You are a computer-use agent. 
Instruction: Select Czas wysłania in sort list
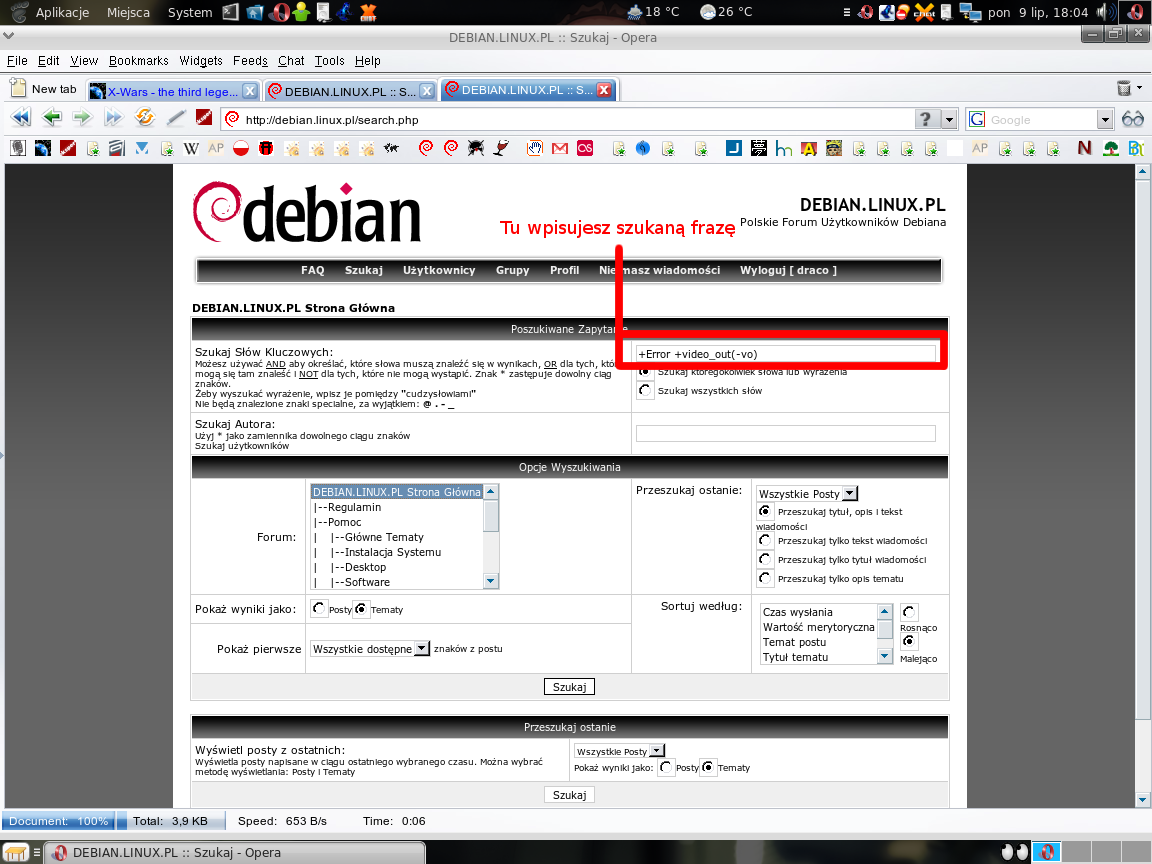pyautogui.click(x=818, y=612)
